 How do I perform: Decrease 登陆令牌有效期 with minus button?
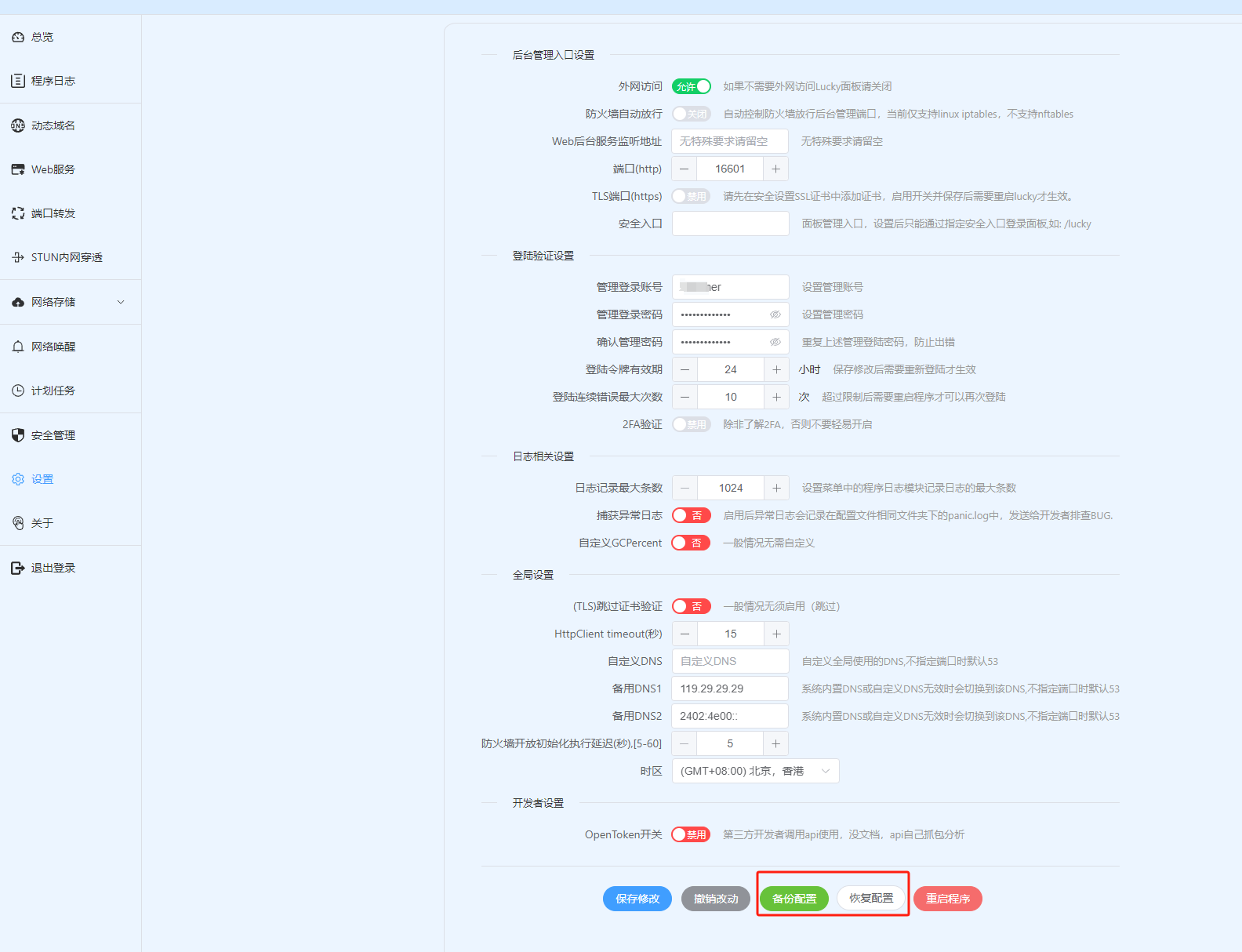[685, 369]
